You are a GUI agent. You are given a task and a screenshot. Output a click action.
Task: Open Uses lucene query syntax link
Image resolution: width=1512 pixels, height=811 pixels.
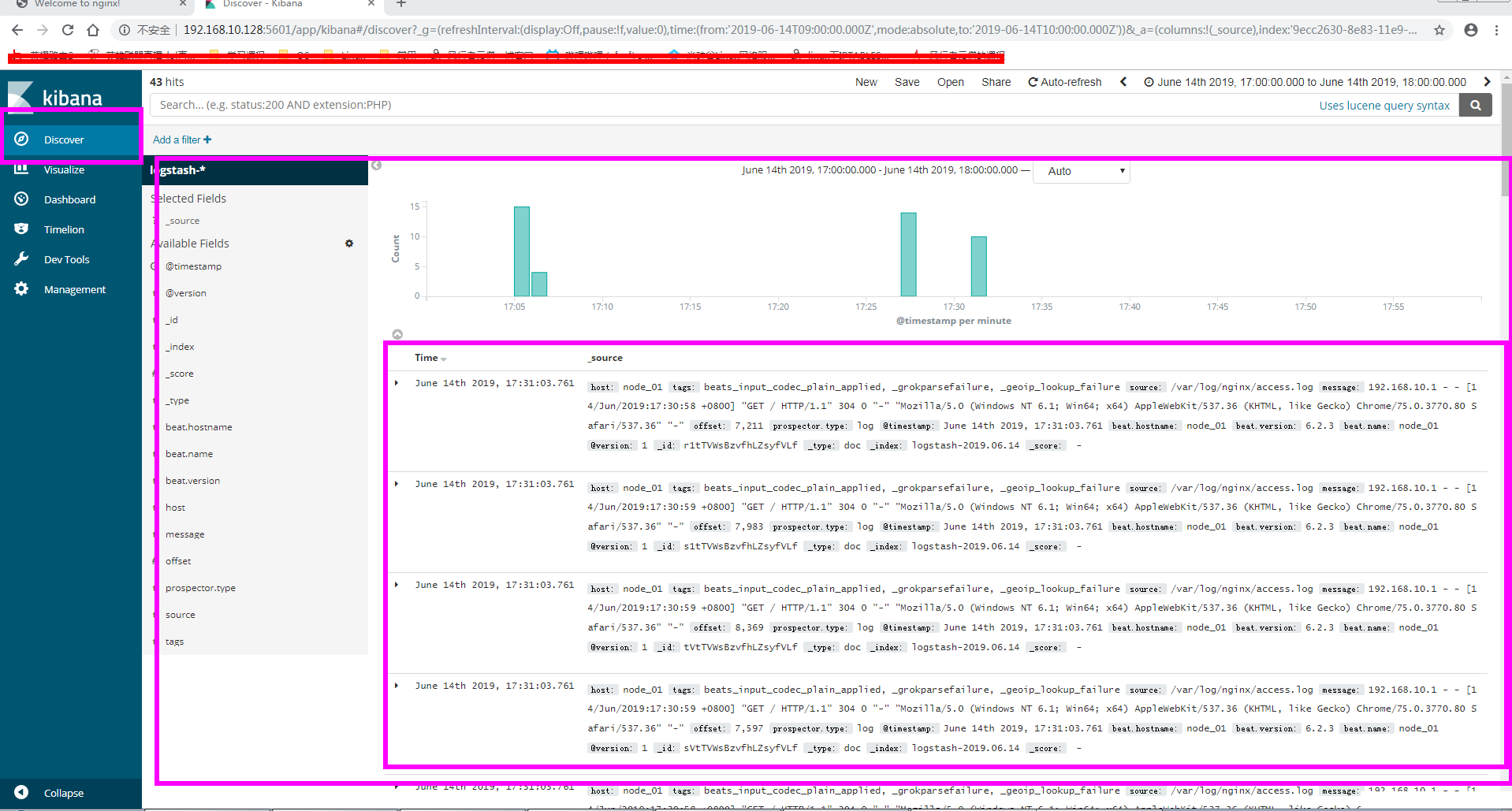point(1384,106)
